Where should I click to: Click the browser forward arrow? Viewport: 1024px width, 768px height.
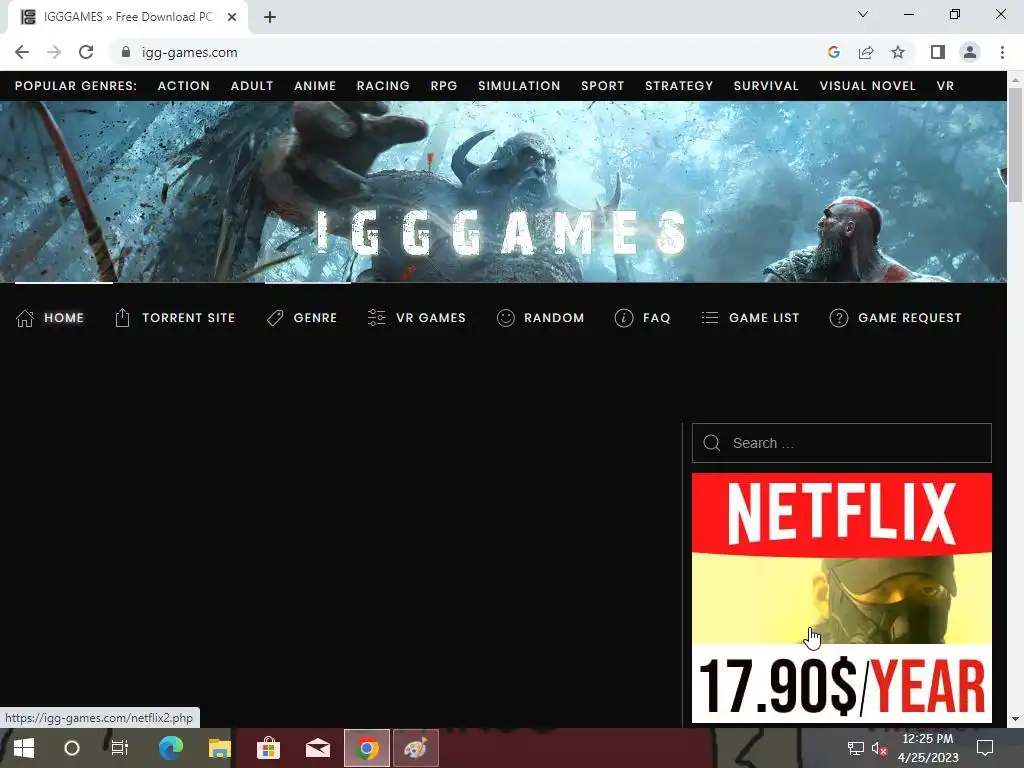54,52
